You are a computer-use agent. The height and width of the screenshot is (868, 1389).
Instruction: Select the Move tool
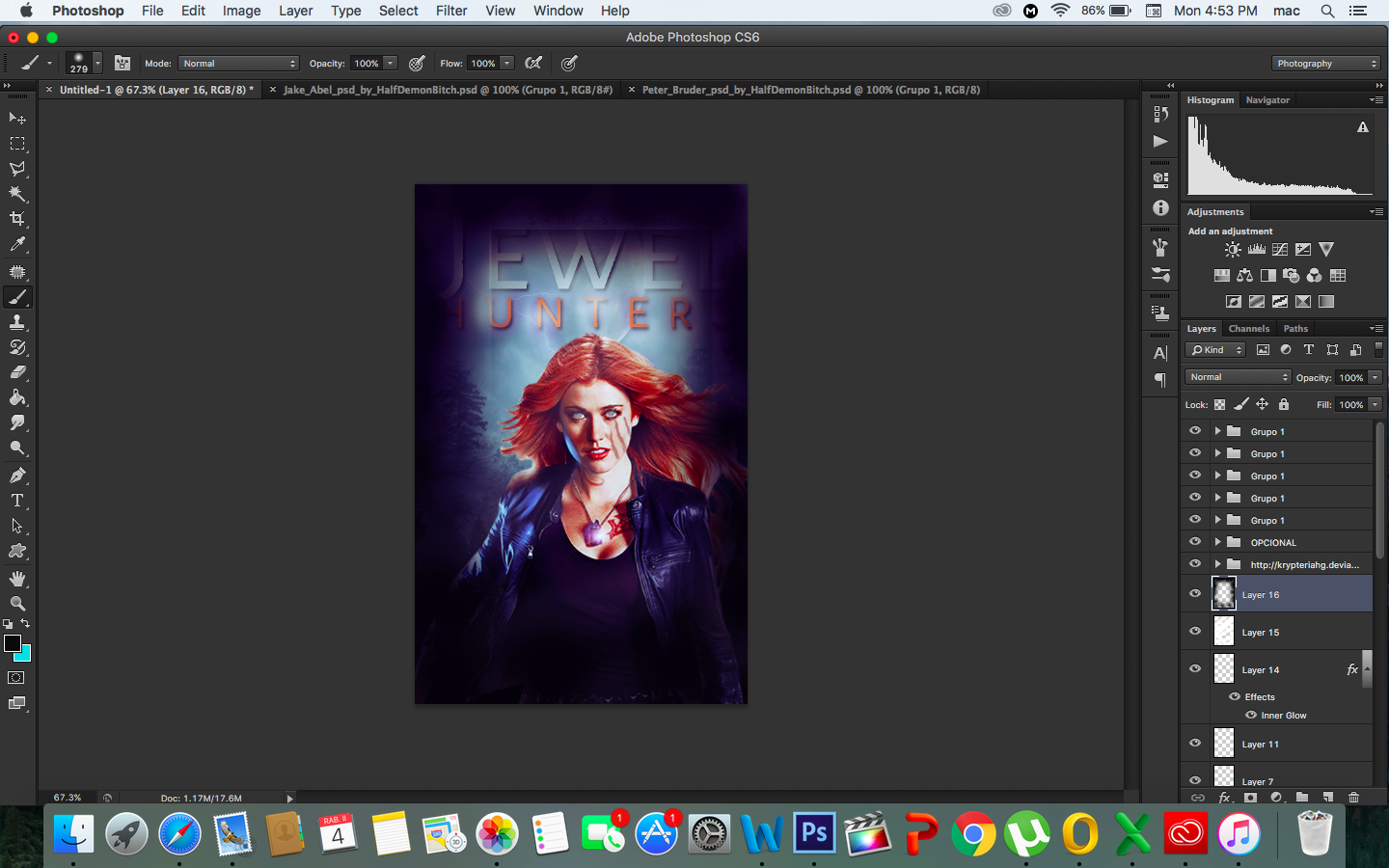click(17, 118)
